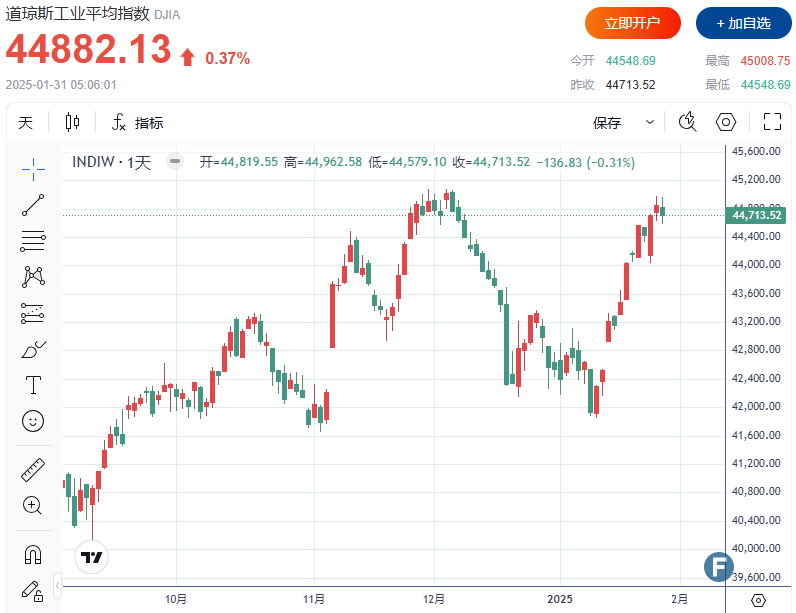Open the emoji icons tool
The height and width of the screenshot is (613, 796).
click(33, 421)
